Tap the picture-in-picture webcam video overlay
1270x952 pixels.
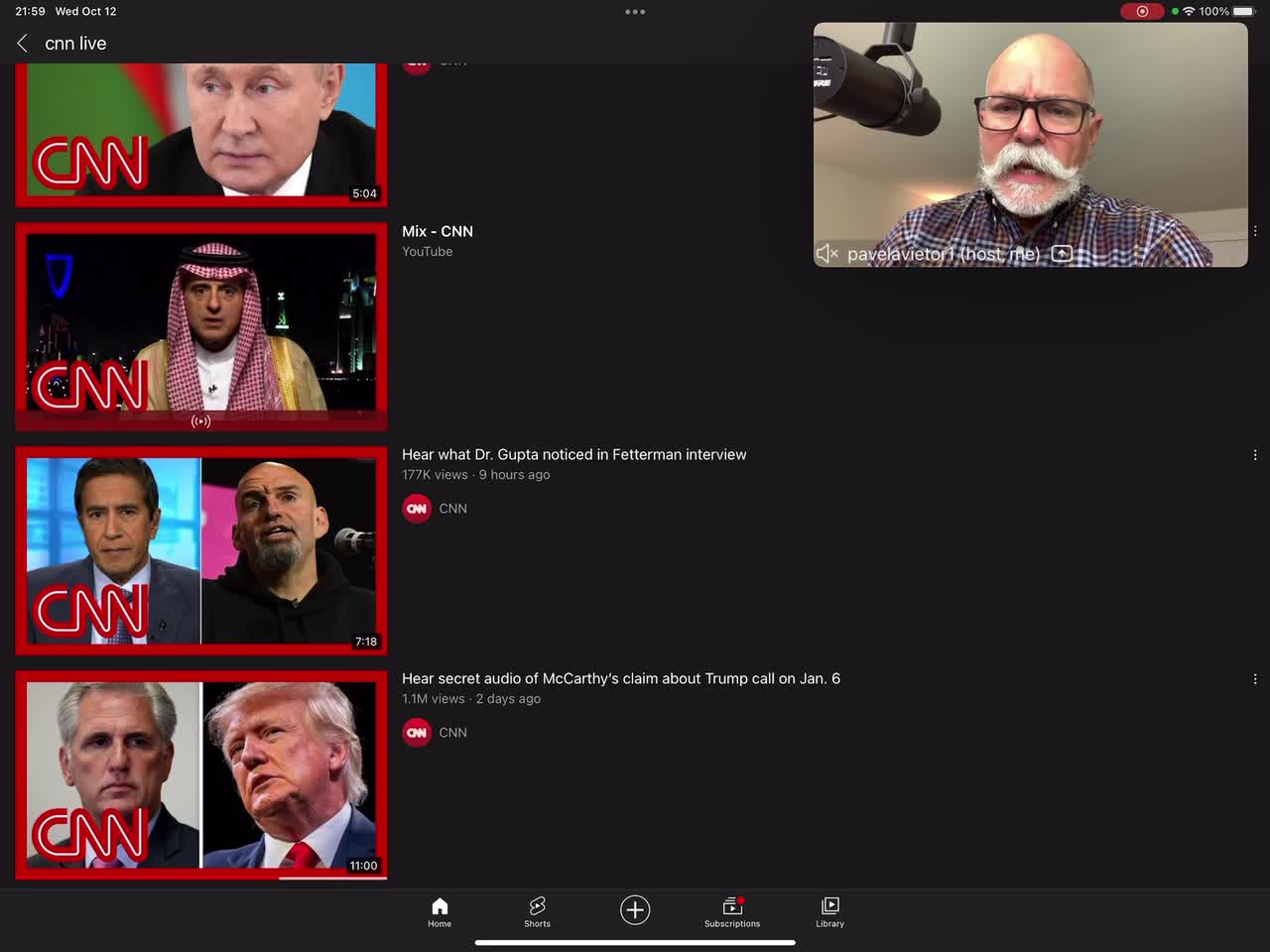pyautogui.click(x=1030, y=145)
